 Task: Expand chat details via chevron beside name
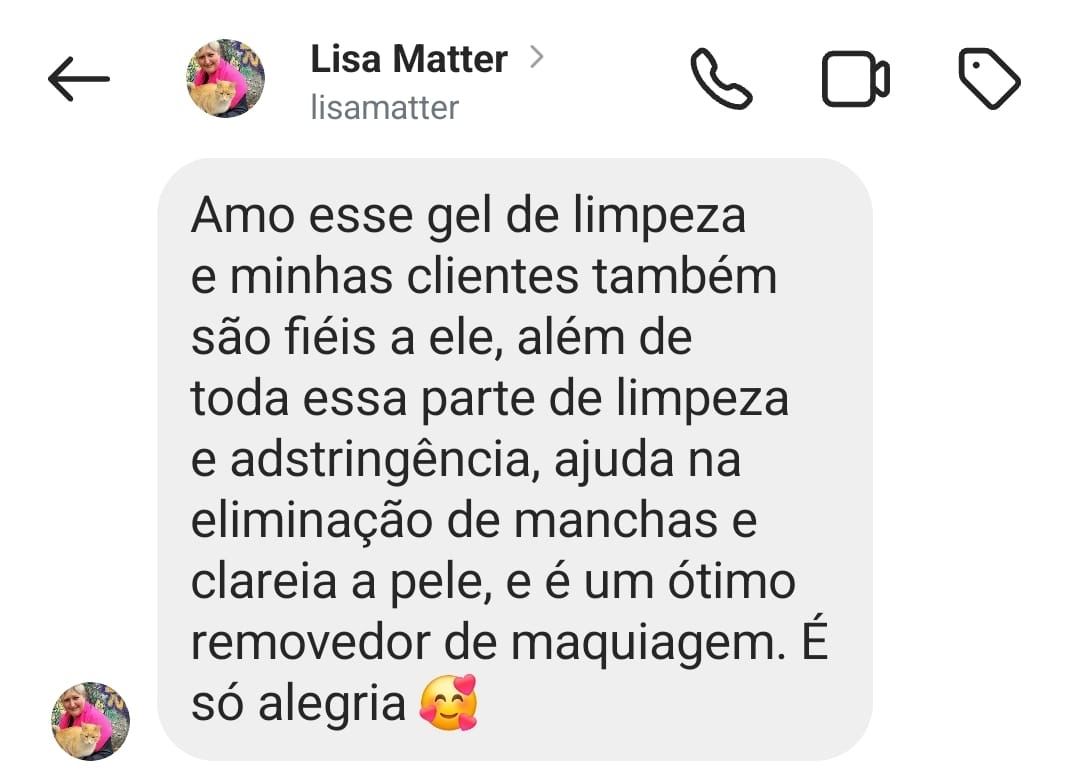[537, 56]
